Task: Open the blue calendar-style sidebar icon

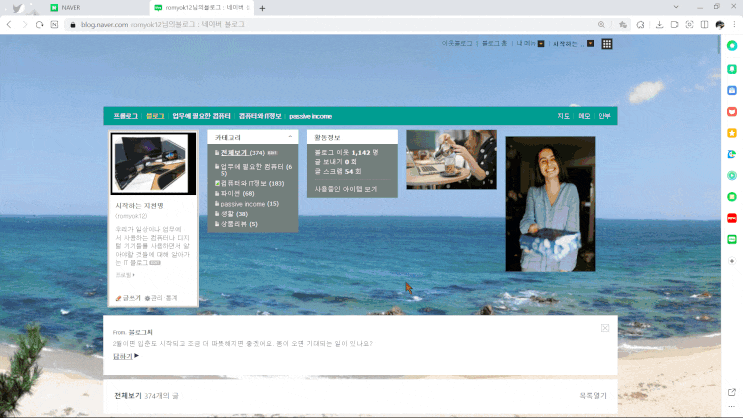Action: click(x=732, y=90)
